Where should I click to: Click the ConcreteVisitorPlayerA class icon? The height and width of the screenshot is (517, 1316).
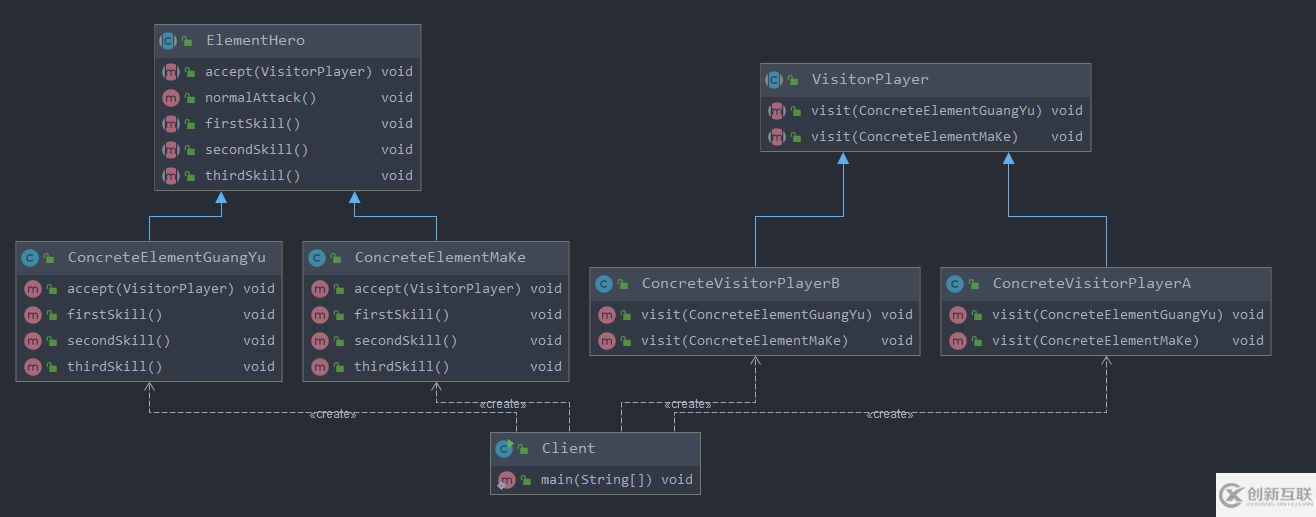[x=956, y=284]
